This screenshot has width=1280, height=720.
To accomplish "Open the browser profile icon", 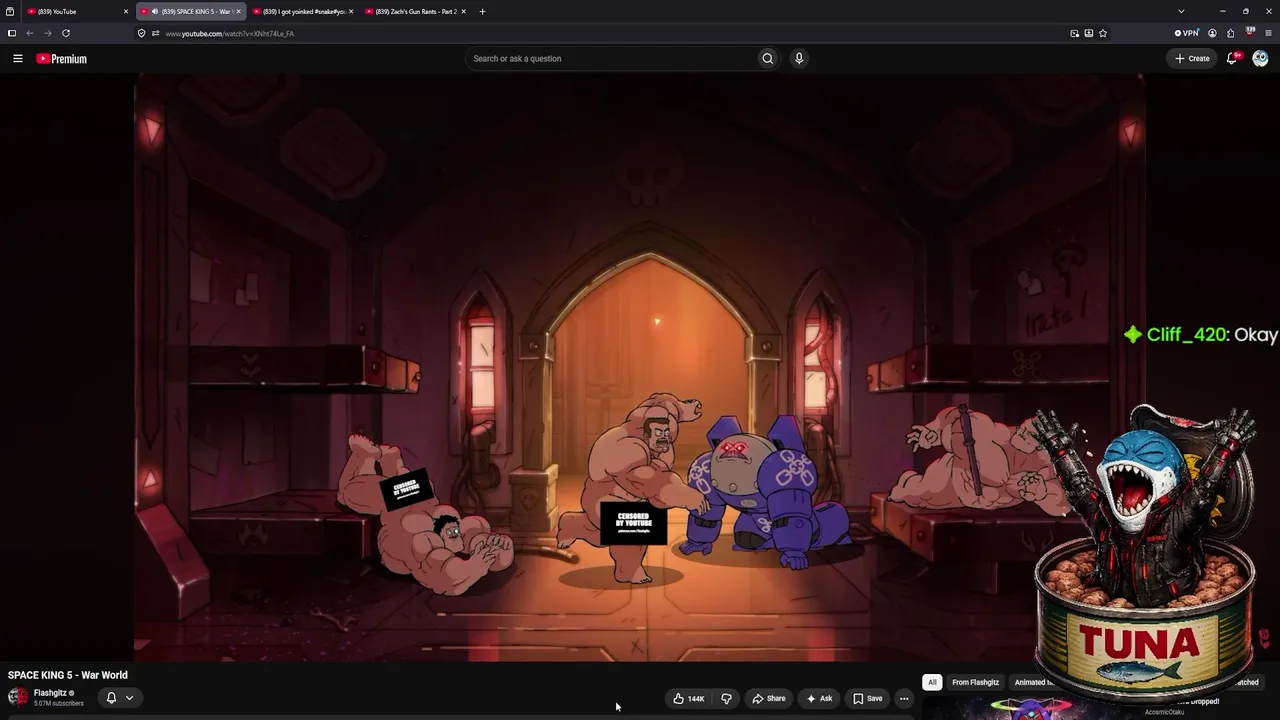I will [1212, 33].
